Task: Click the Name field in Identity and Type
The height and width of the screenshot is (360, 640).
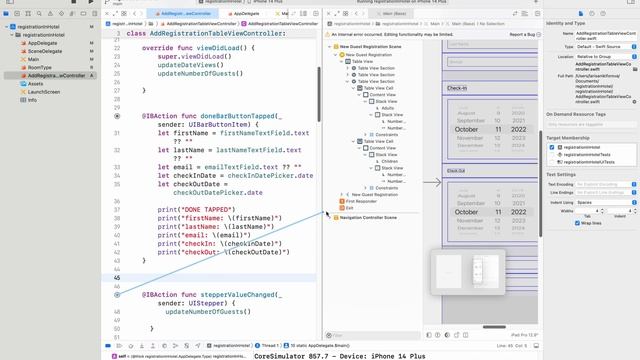Action: click(x=606, y=36)
